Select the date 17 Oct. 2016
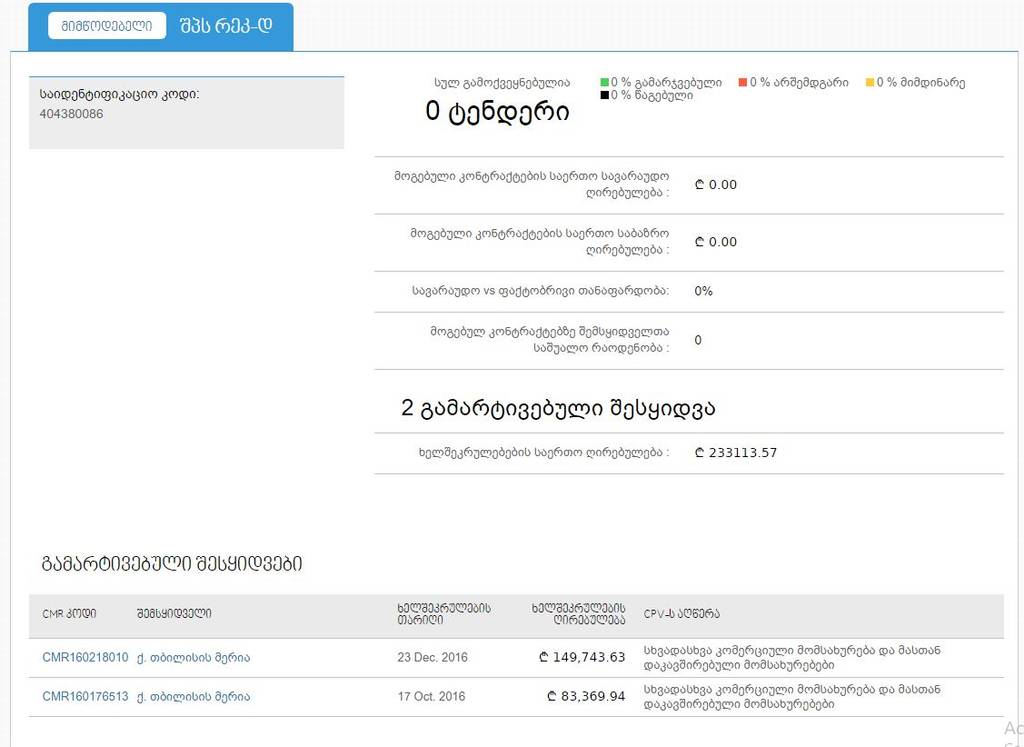Image resolution: width=1024 pixels, height=747 pixels. click(431, 696)
